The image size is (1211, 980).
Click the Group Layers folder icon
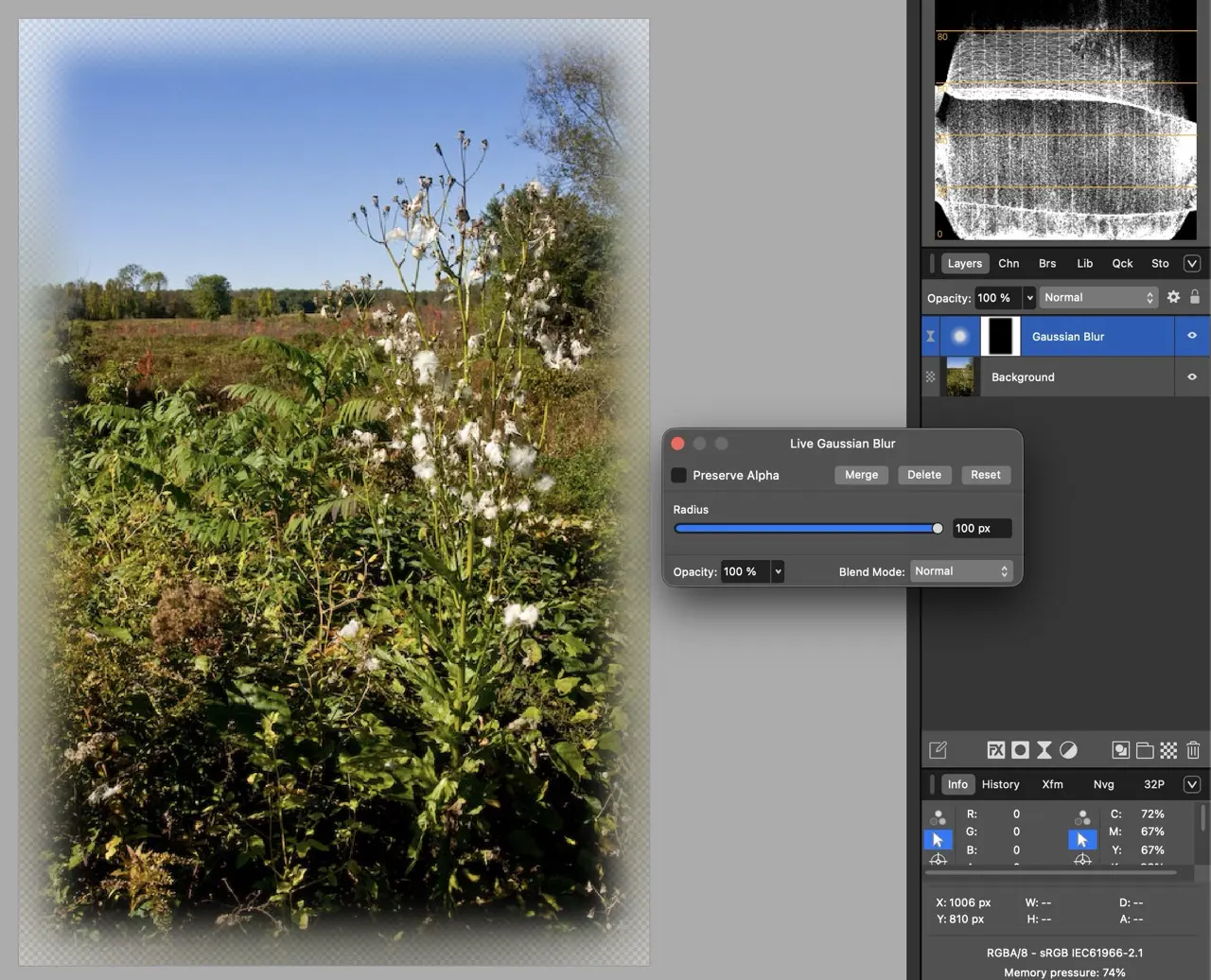coord(1145,750)
